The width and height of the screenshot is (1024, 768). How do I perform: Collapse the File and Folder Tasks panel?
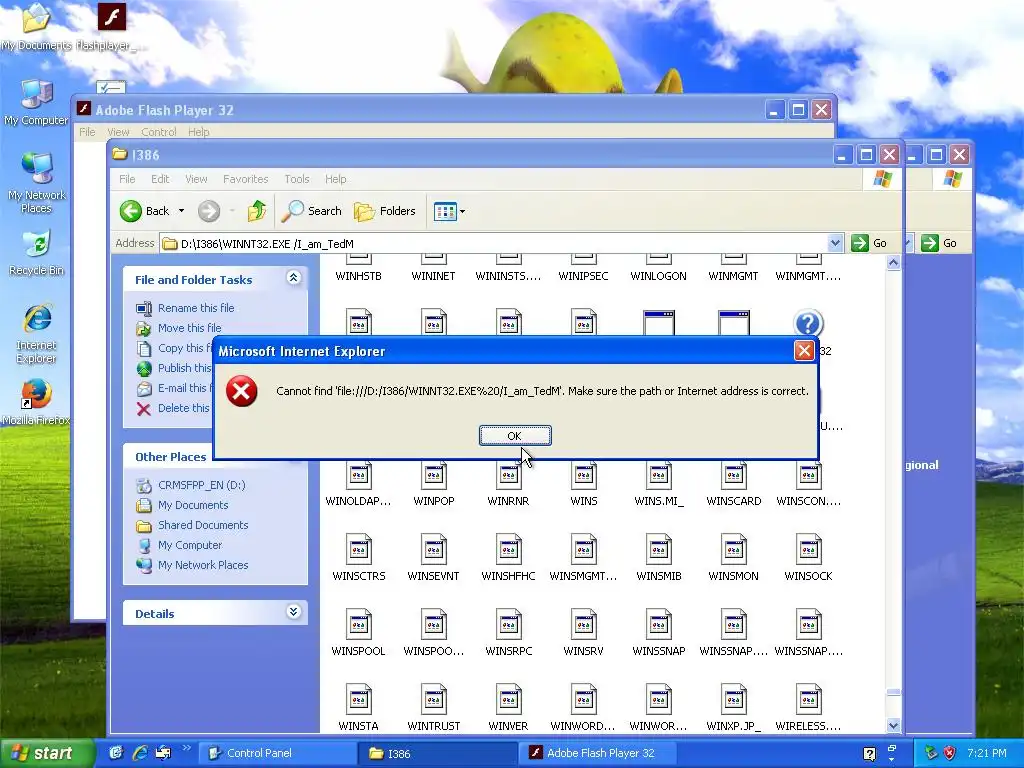293,278
